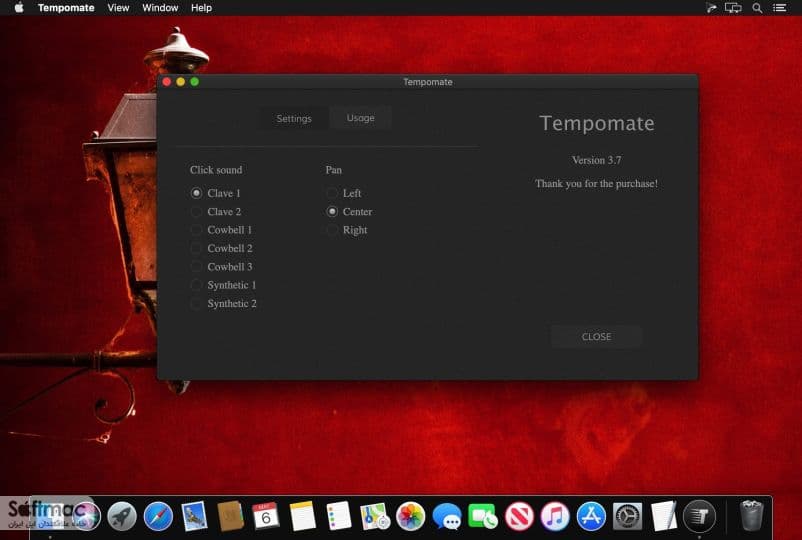The image size is (802, 540).
Task: Open Mail from the dock
Action: (194, 516)
